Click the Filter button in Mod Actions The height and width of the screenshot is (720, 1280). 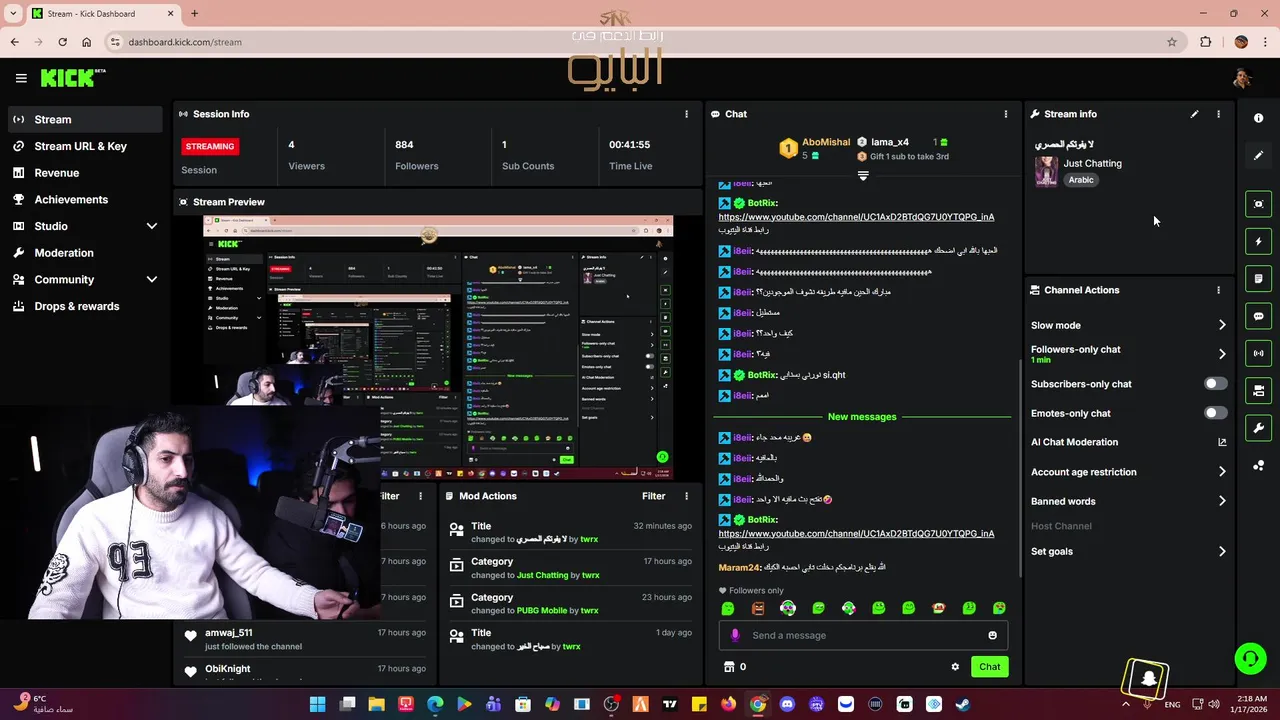pos(653,496)
